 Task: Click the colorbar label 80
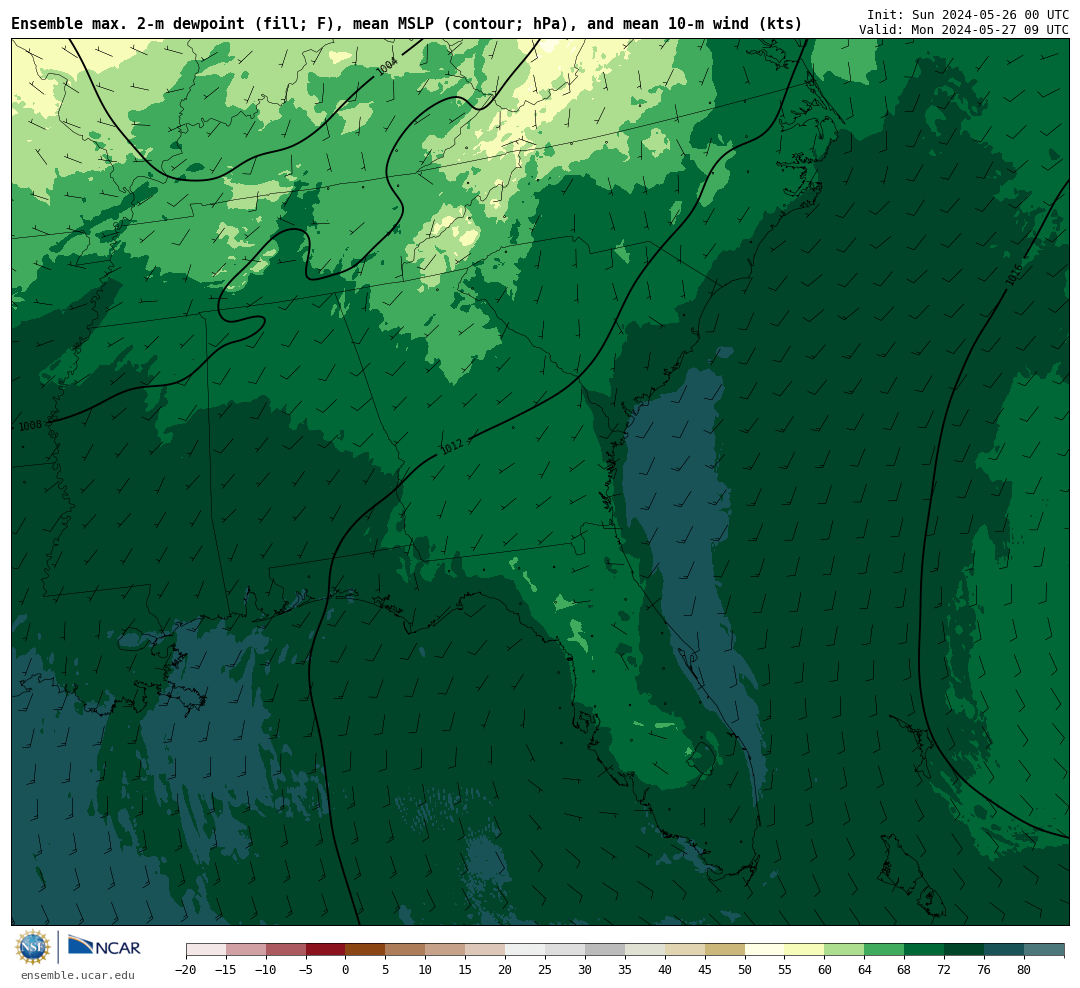coord(1024,970)
